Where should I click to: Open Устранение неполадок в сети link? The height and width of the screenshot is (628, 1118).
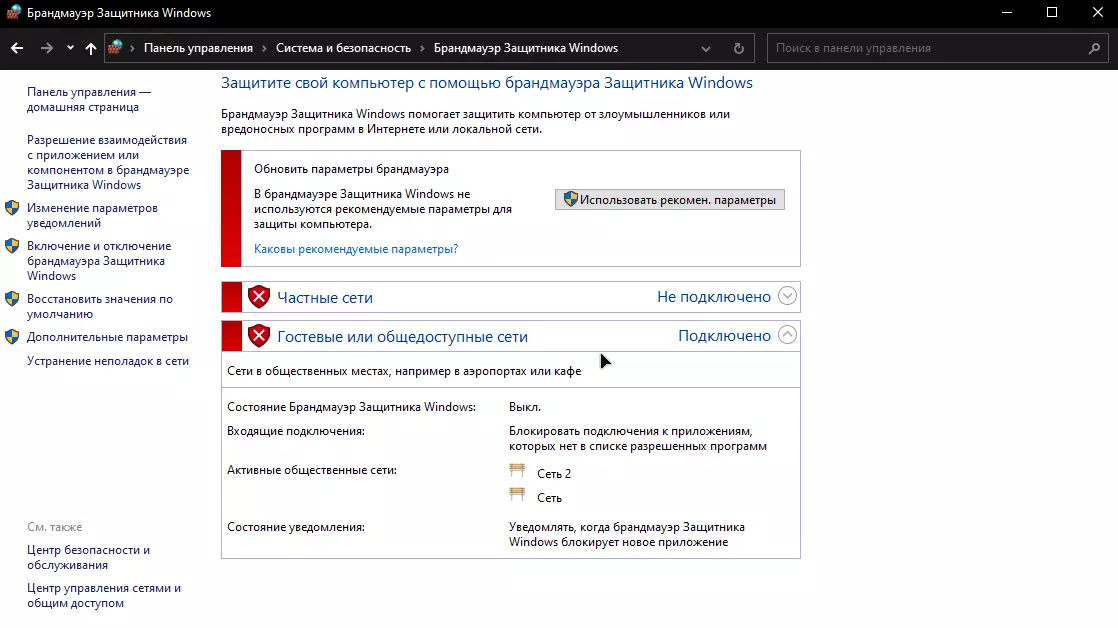108,361
